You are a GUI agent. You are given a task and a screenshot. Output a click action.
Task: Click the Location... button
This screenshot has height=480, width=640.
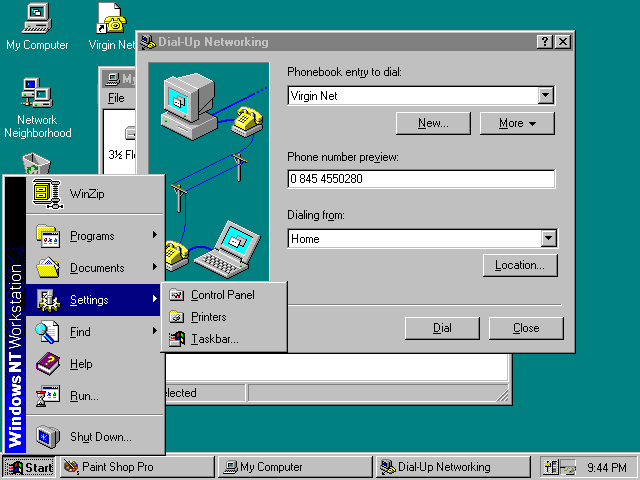coord(520,265)
